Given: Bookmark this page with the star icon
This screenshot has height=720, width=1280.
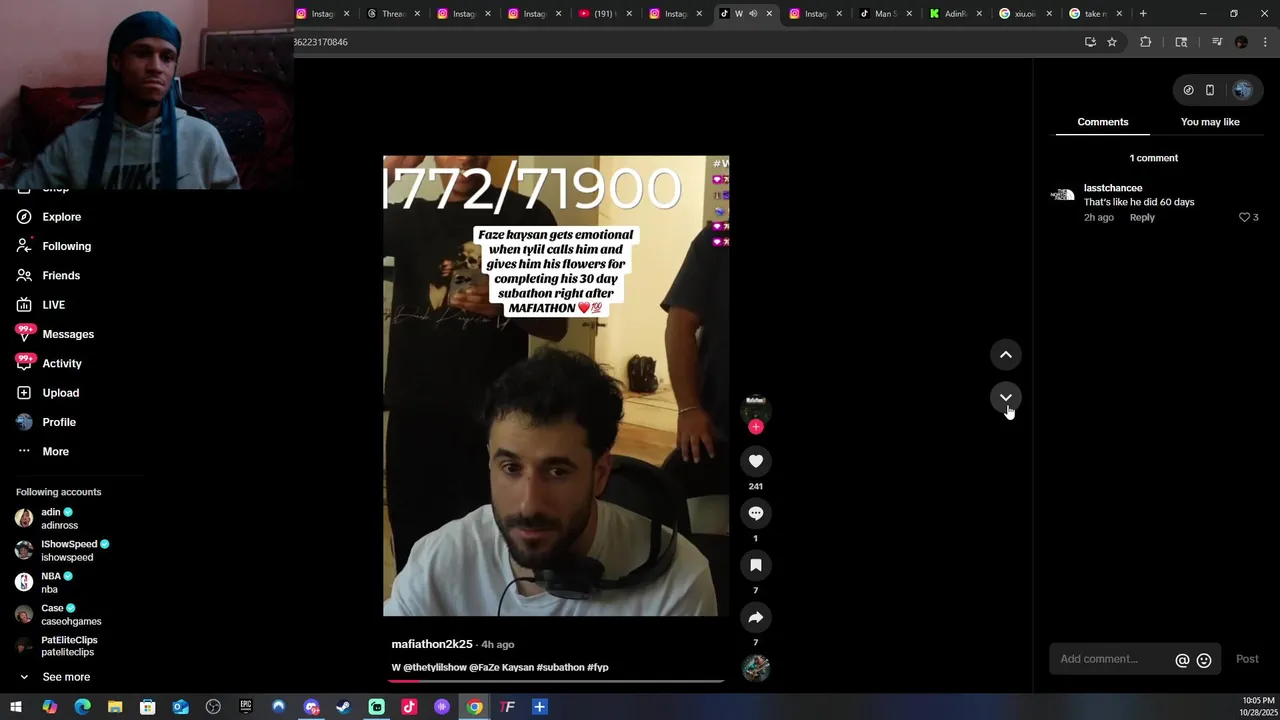Looking at the screenshot, I should [1111, 42].
